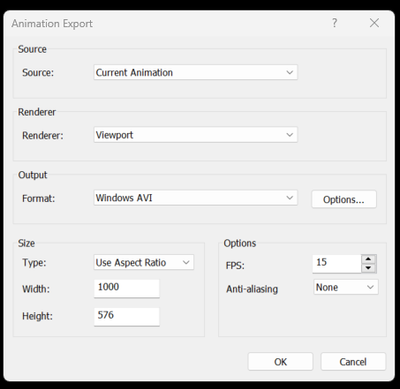This screenshot has width=400, height=389.
Task: Click the Options... button for output format
Action: [x=344, y=199]
